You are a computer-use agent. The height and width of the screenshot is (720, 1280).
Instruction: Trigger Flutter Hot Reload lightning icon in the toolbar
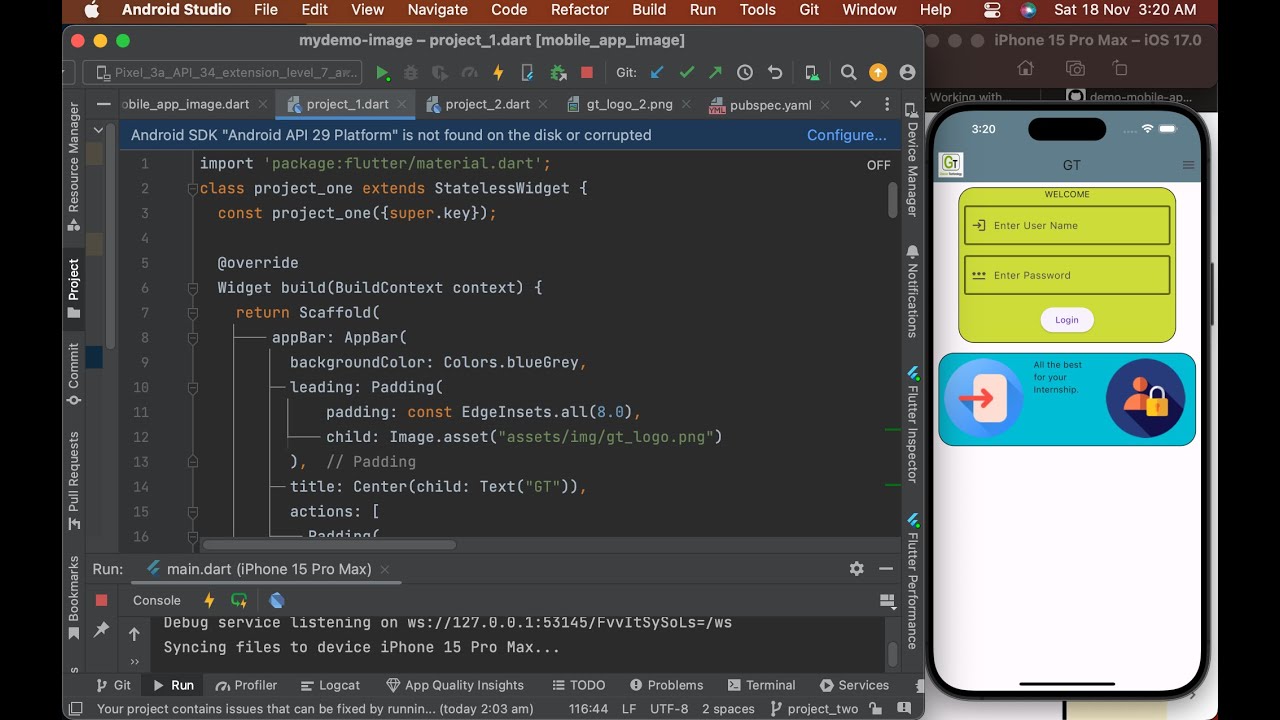point(498,73)
